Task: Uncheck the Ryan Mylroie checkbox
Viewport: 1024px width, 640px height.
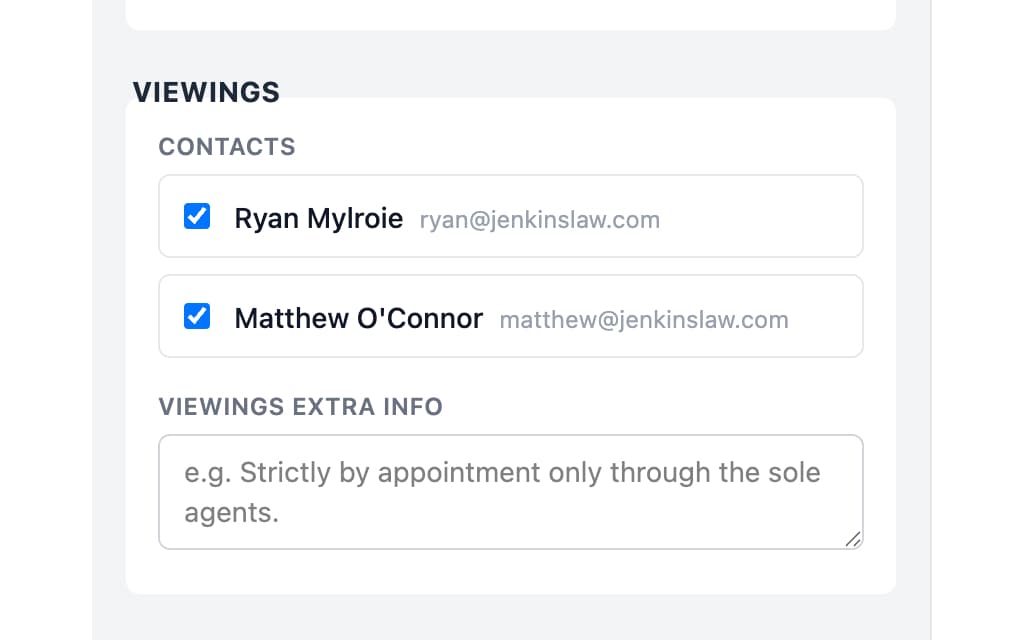Action: (x=197, y=216)
